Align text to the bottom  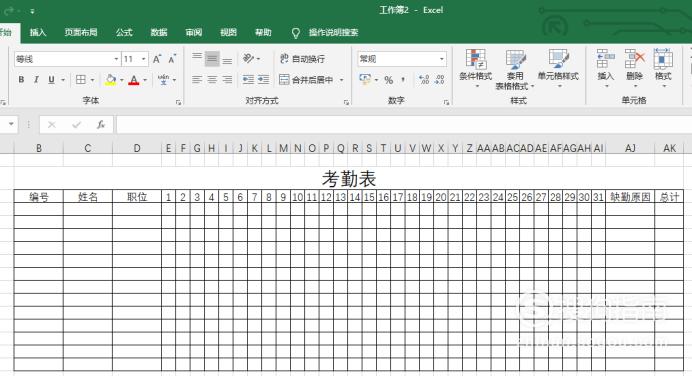point(227,60)
